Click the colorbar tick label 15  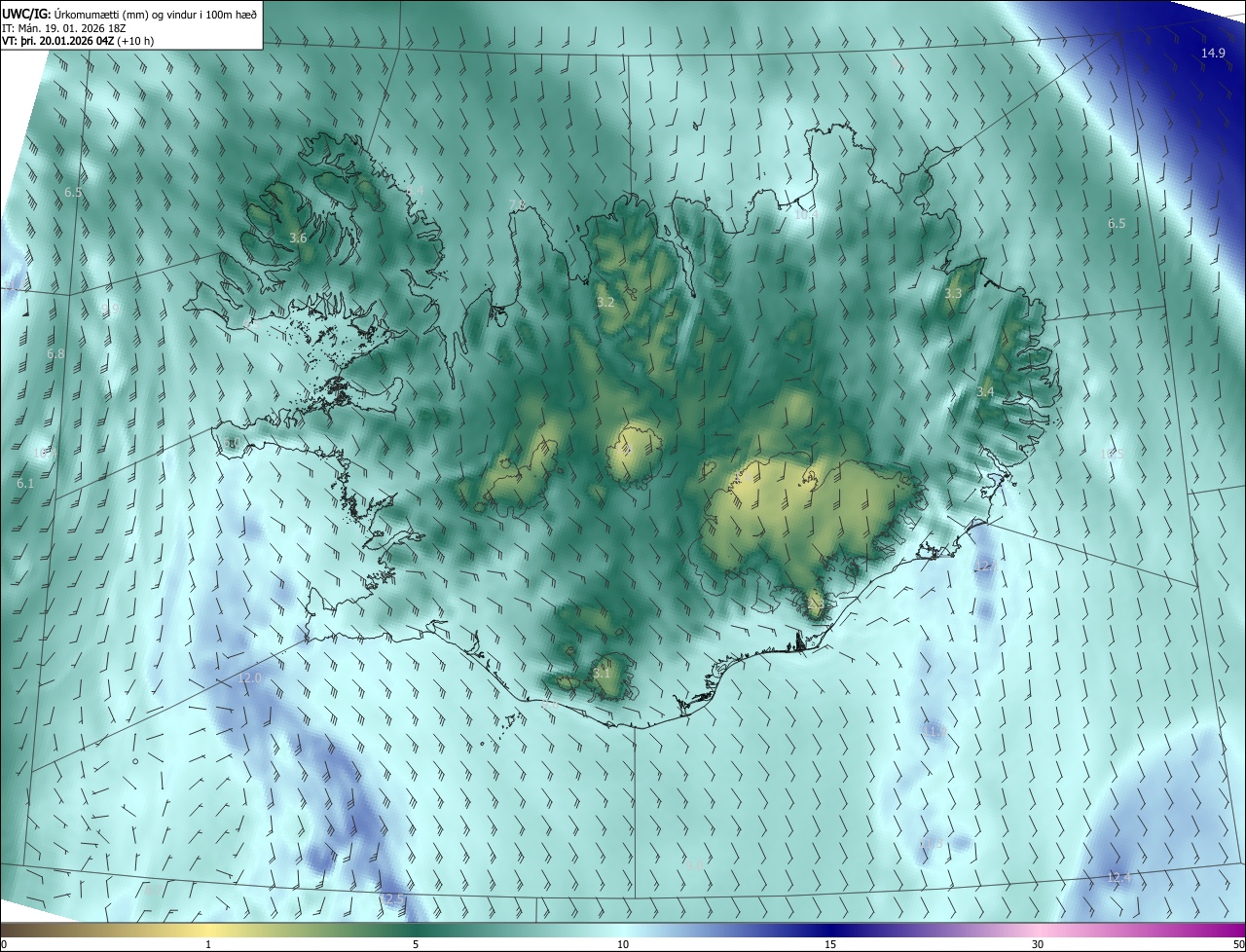click(x=830, y=944)
